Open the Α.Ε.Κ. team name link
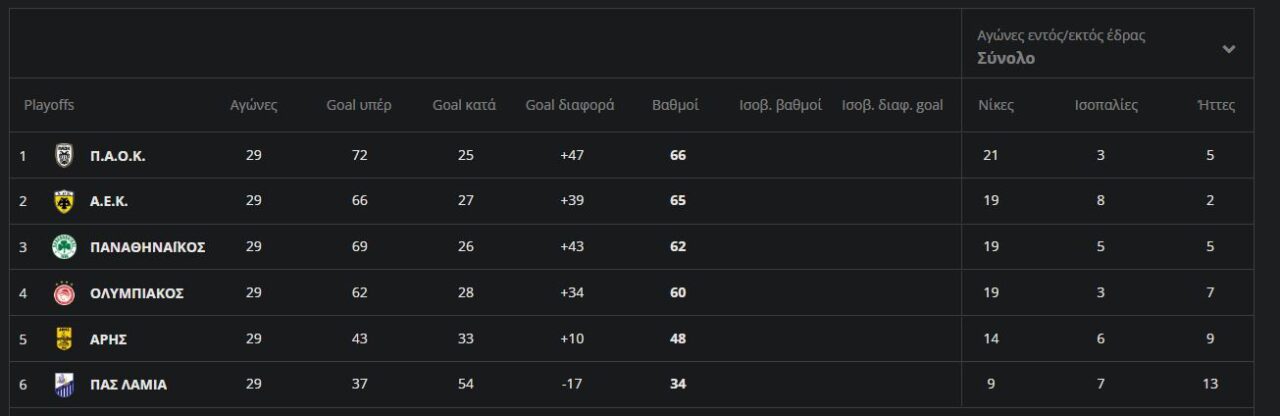This screenshot has width=1280, height=416. [x=109, y=201]
